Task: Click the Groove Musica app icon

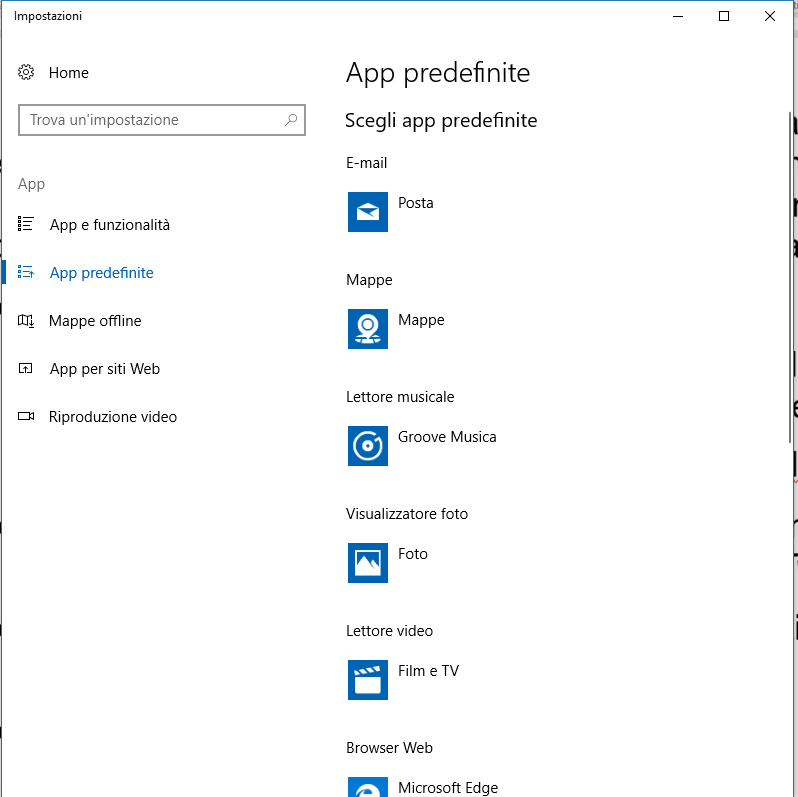Action: coord(367,446)
